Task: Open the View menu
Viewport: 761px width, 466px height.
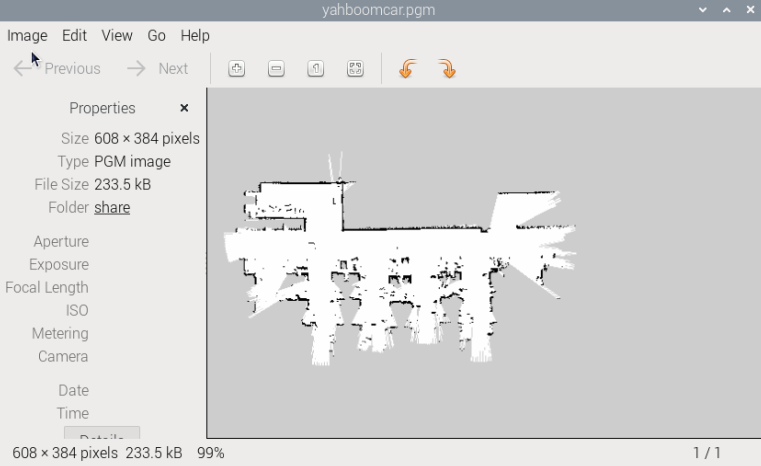Action: click(x=117, y=35)
